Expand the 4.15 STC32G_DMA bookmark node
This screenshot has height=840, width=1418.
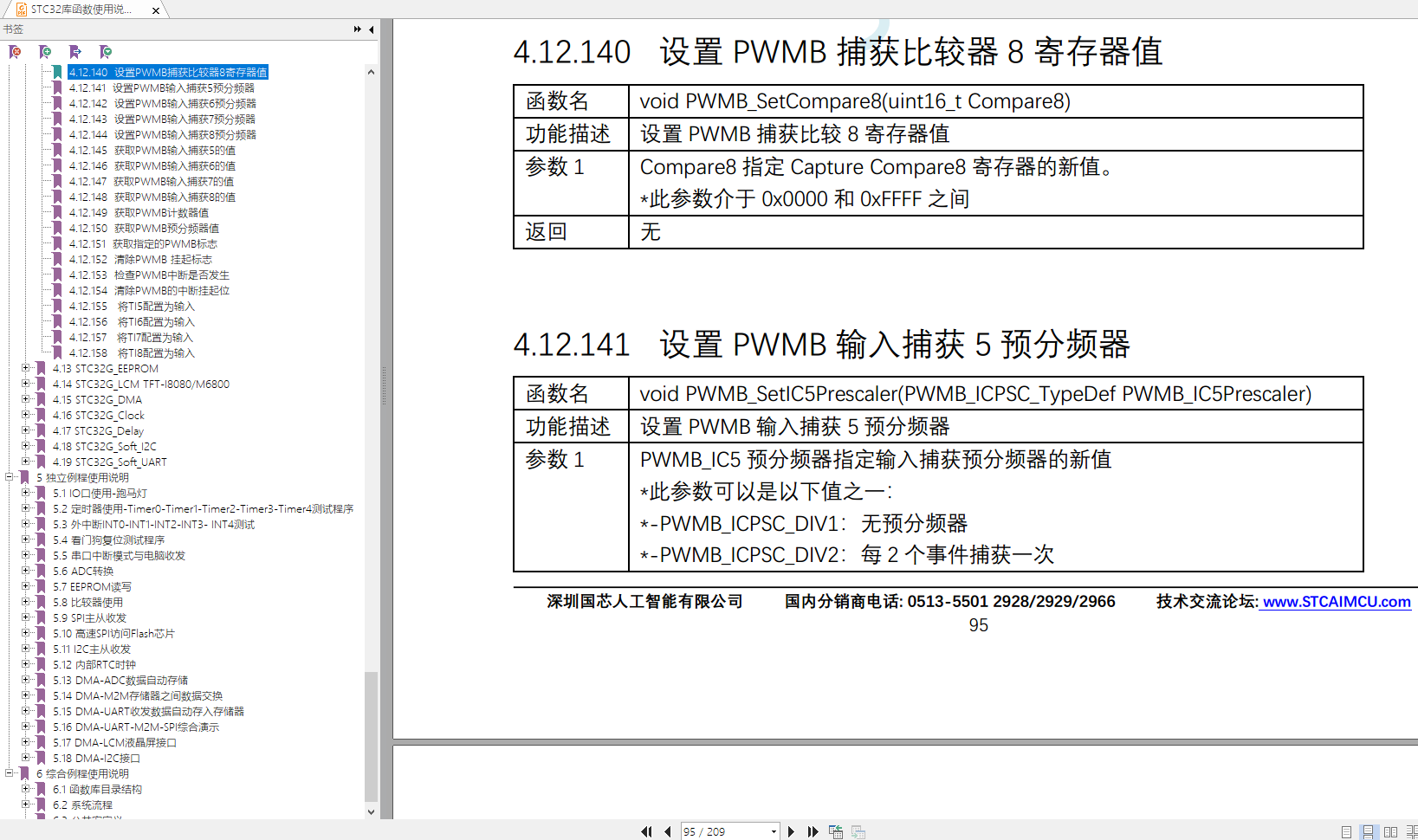25,399
